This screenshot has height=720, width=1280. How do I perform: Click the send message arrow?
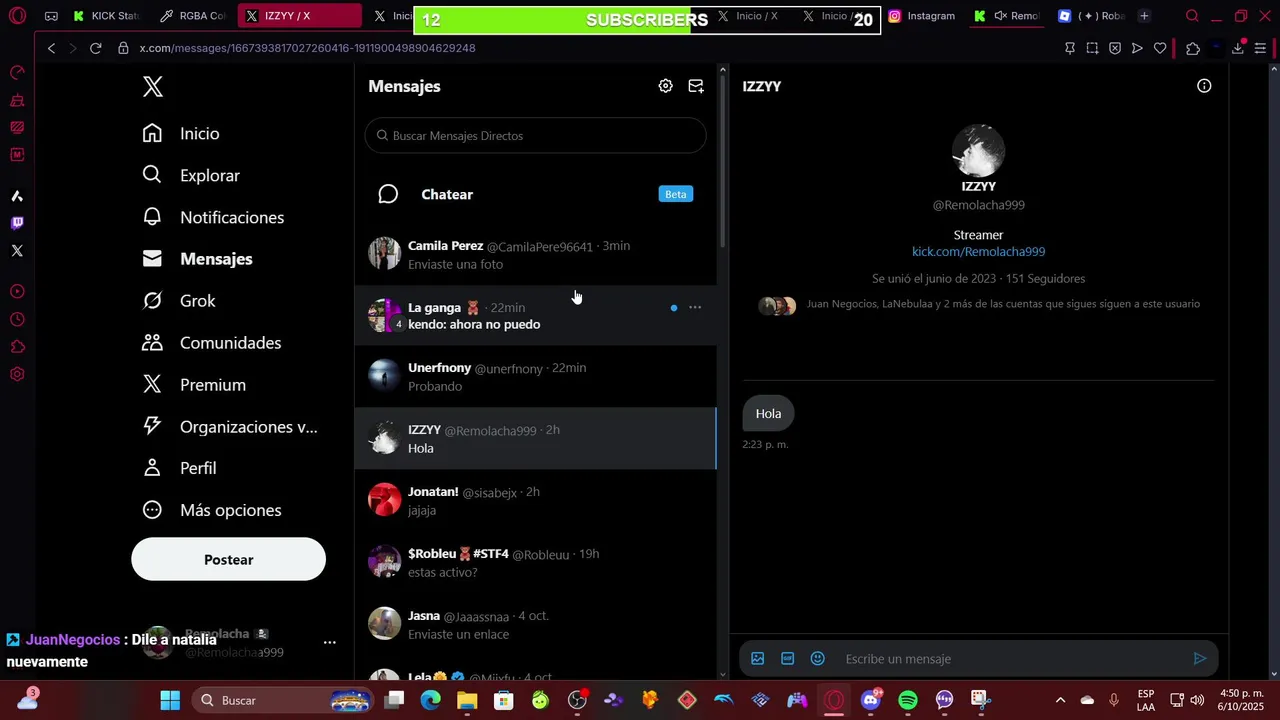pos(1199,658)
